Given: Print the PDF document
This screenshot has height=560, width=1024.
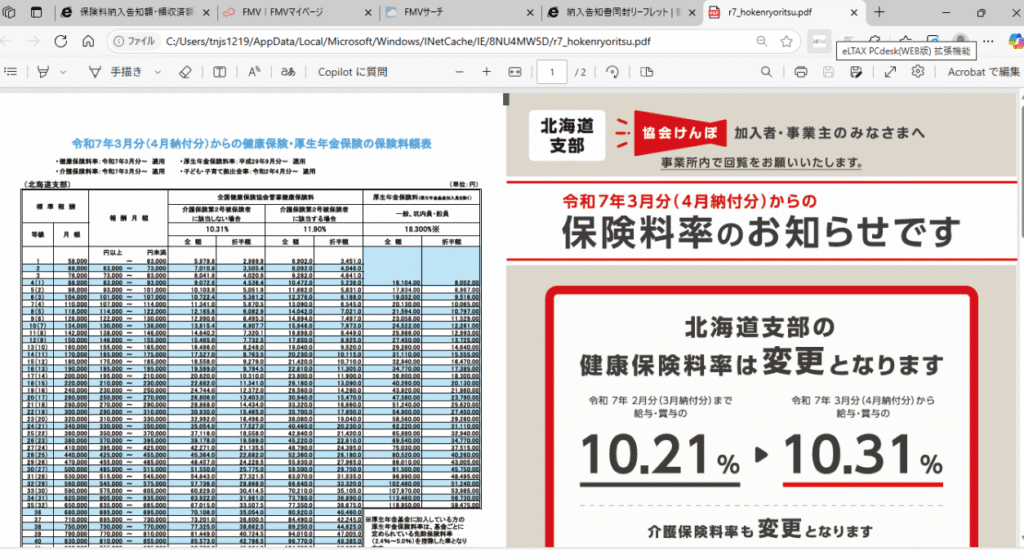Looking at the screenshot, I should [801, 72].
